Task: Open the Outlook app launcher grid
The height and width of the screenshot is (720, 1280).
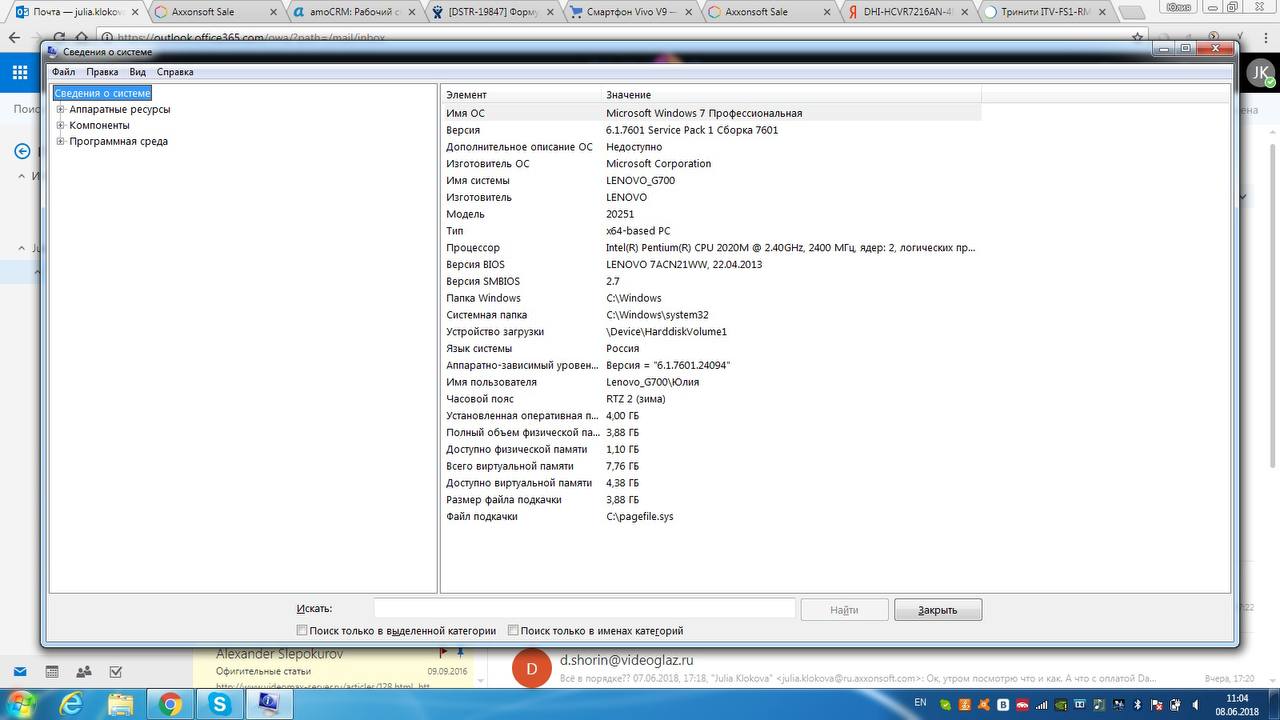Action: 19,72
